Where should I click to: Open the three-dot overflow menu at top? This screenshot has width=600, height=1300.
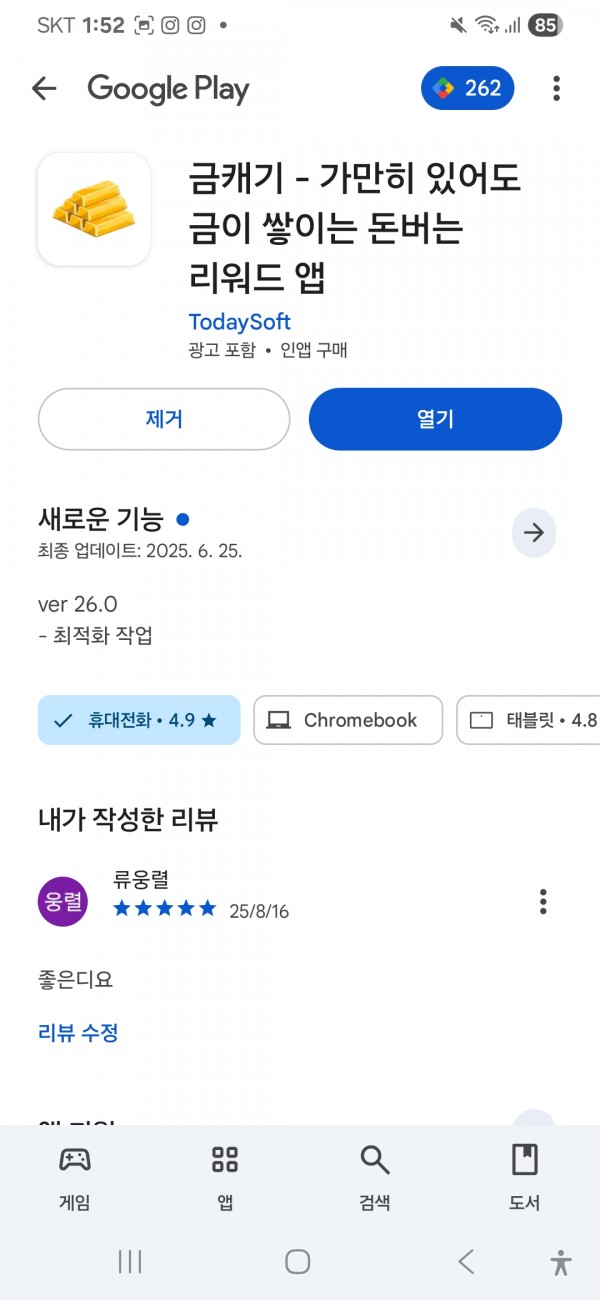pos(556,89)
